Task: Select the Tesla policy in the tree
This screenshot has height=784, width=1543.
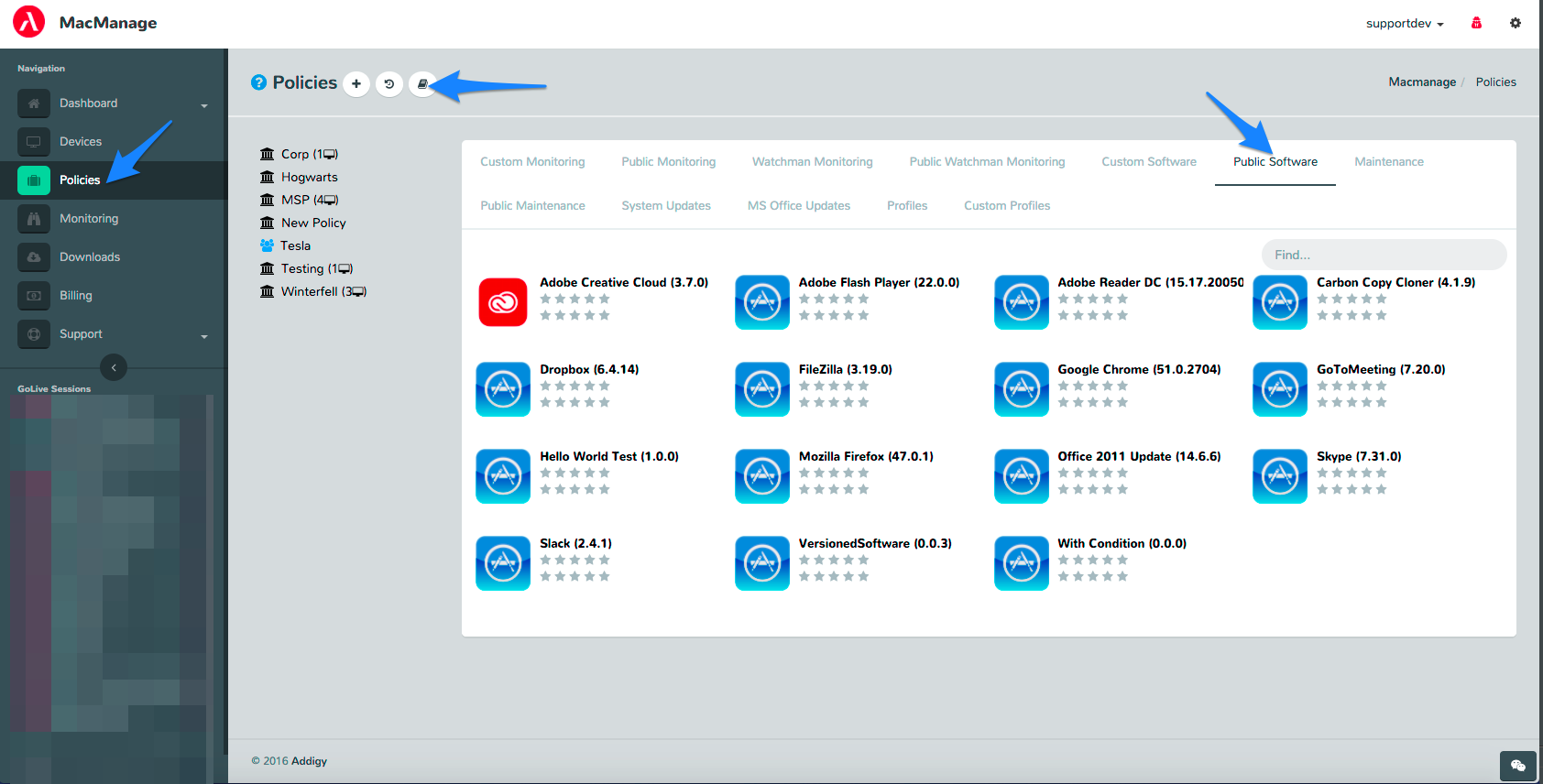Action: coord(295,245)
